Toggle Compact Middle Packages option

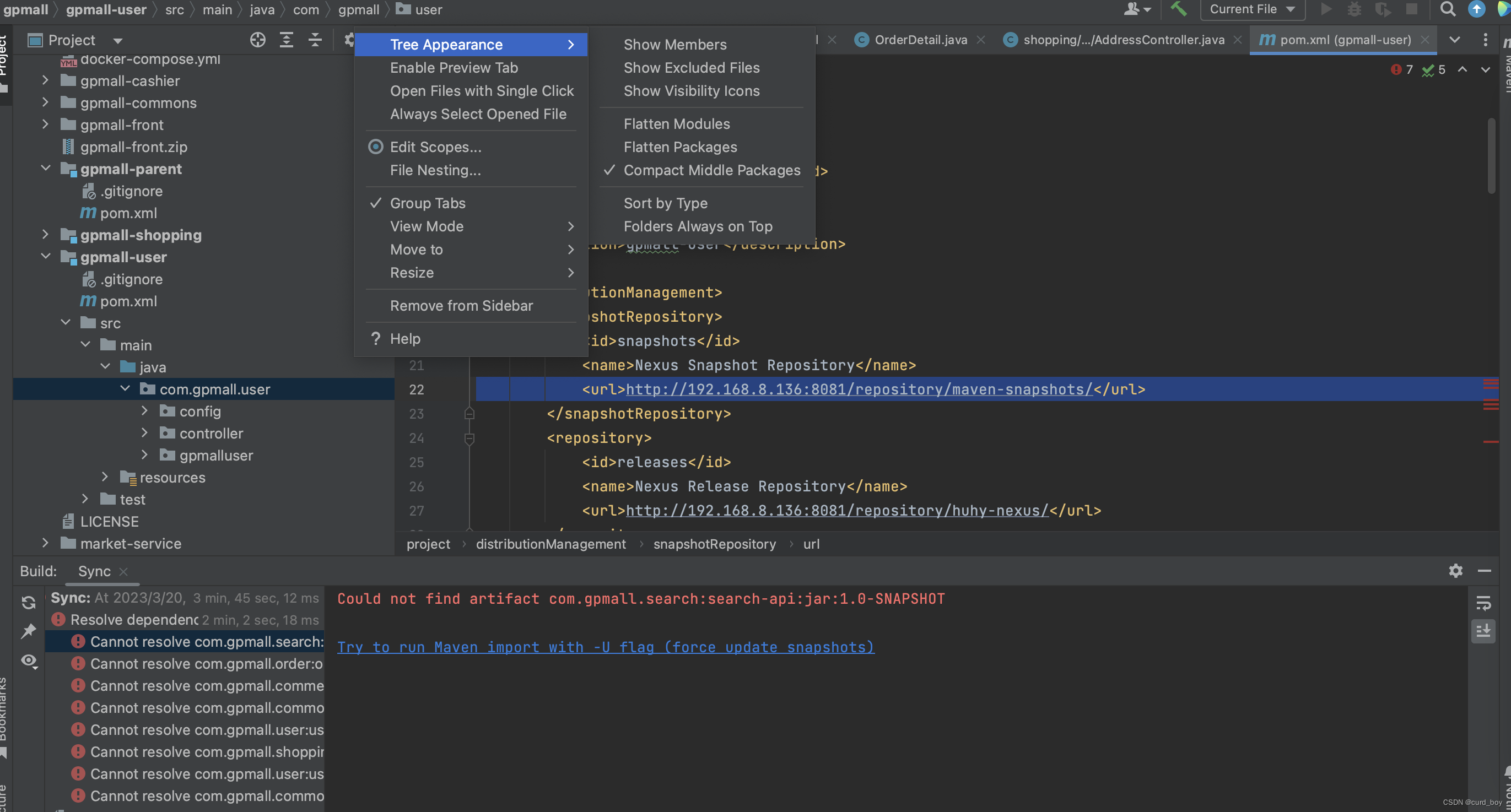(701, 170)
